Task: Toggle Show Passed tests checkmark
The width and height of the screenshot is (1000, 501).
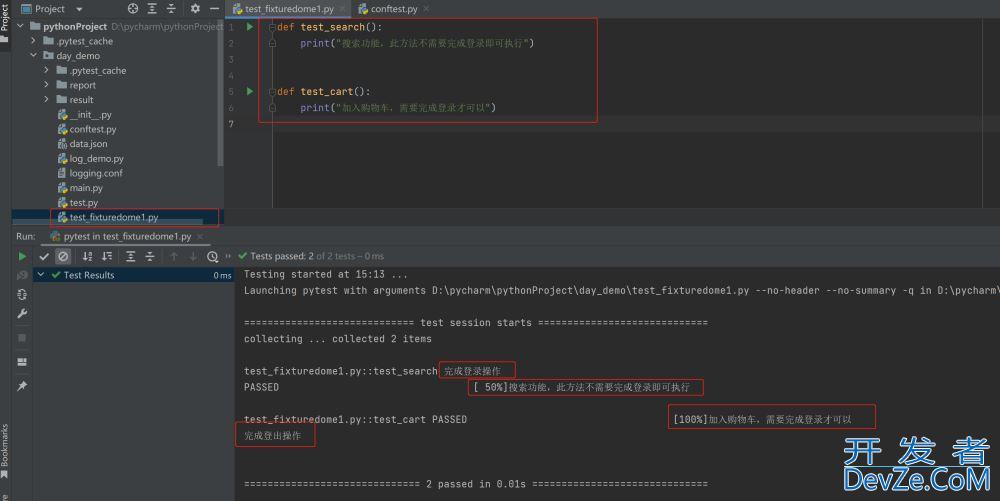Action: (x=44, y=256)
